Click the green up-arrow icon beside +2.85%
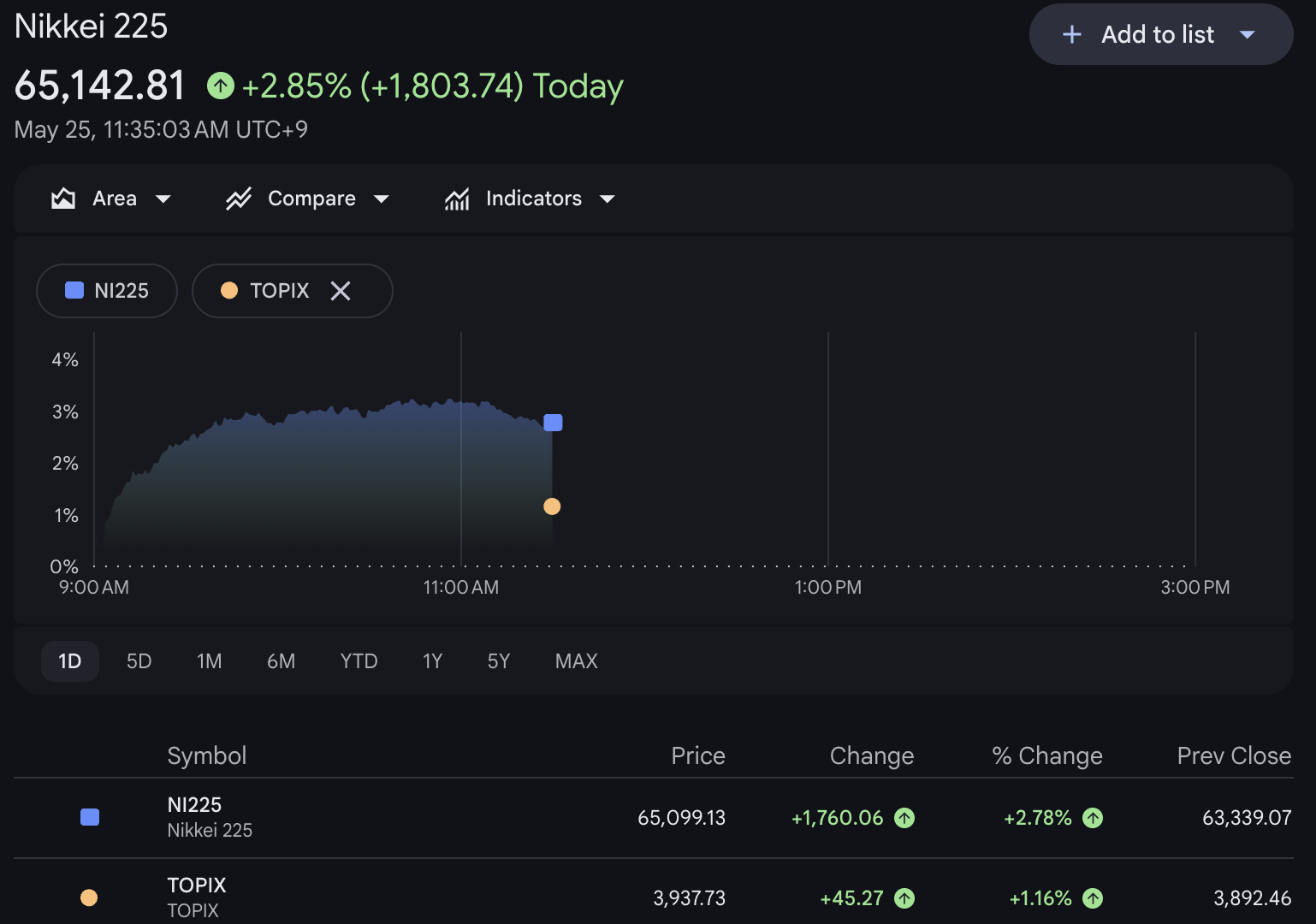 point(221,86)
